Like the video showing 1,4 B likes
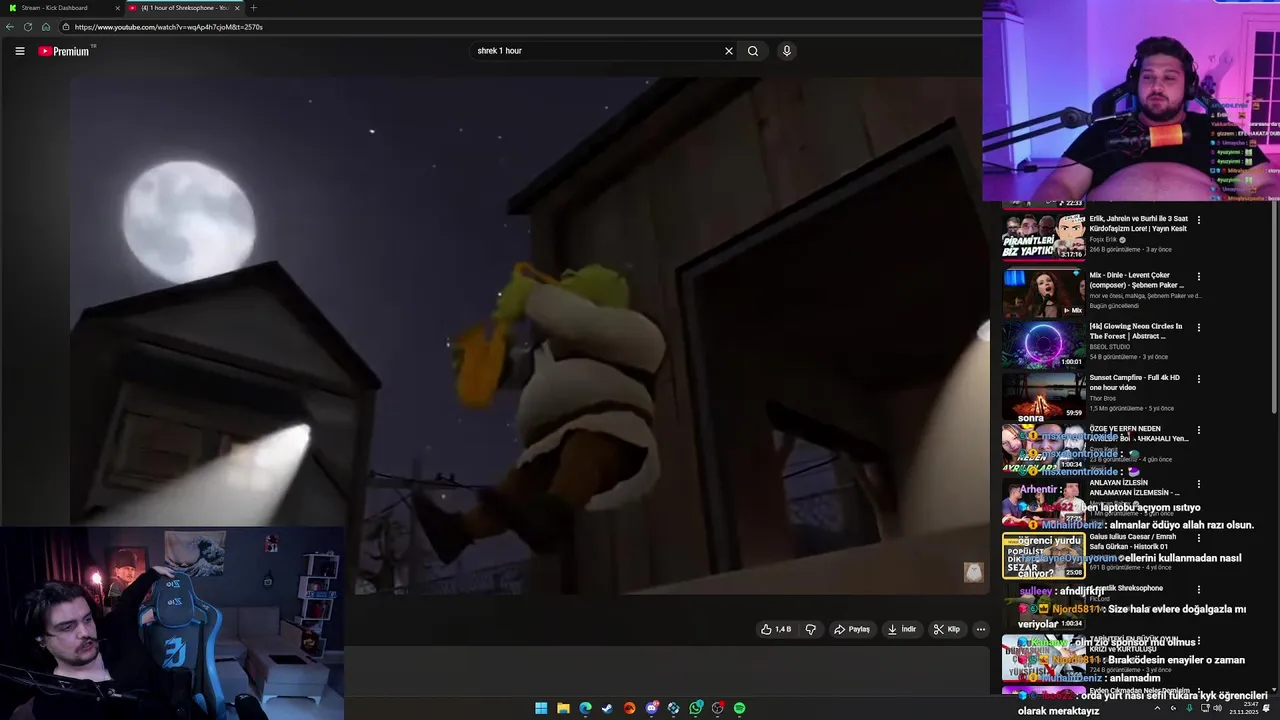The image size is (1280, 720). coord(776,629)
